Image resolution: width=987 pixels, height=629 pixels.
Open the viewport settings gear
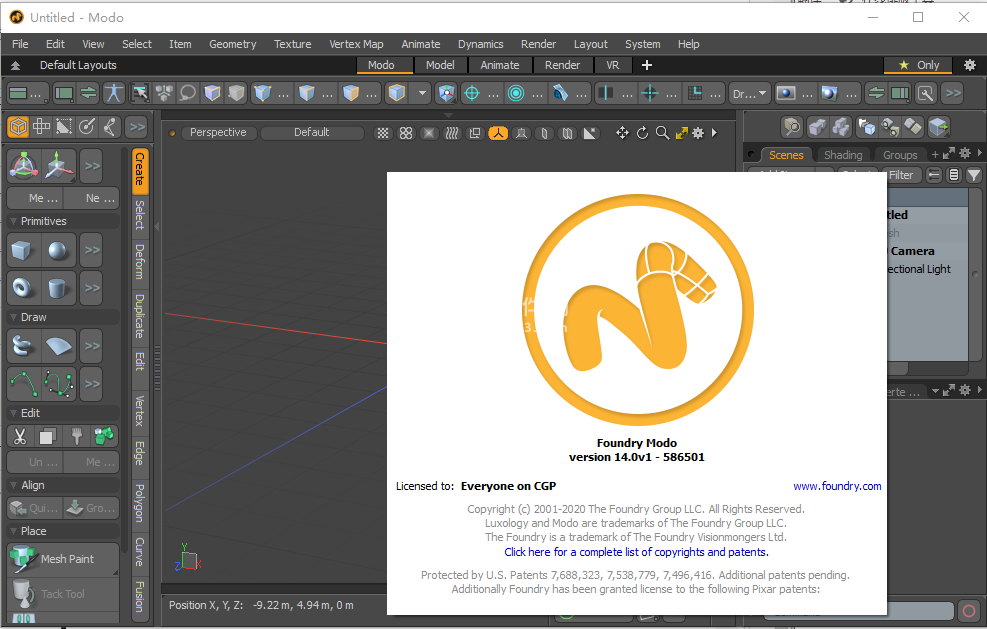tap(698, 133)
